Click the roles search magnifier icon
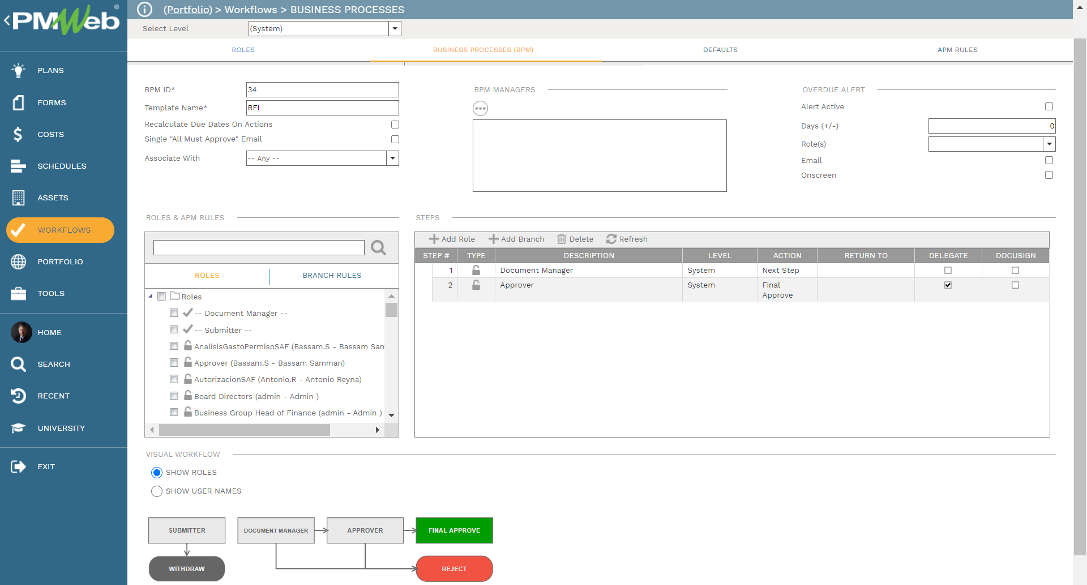 (x=379, y=247)
